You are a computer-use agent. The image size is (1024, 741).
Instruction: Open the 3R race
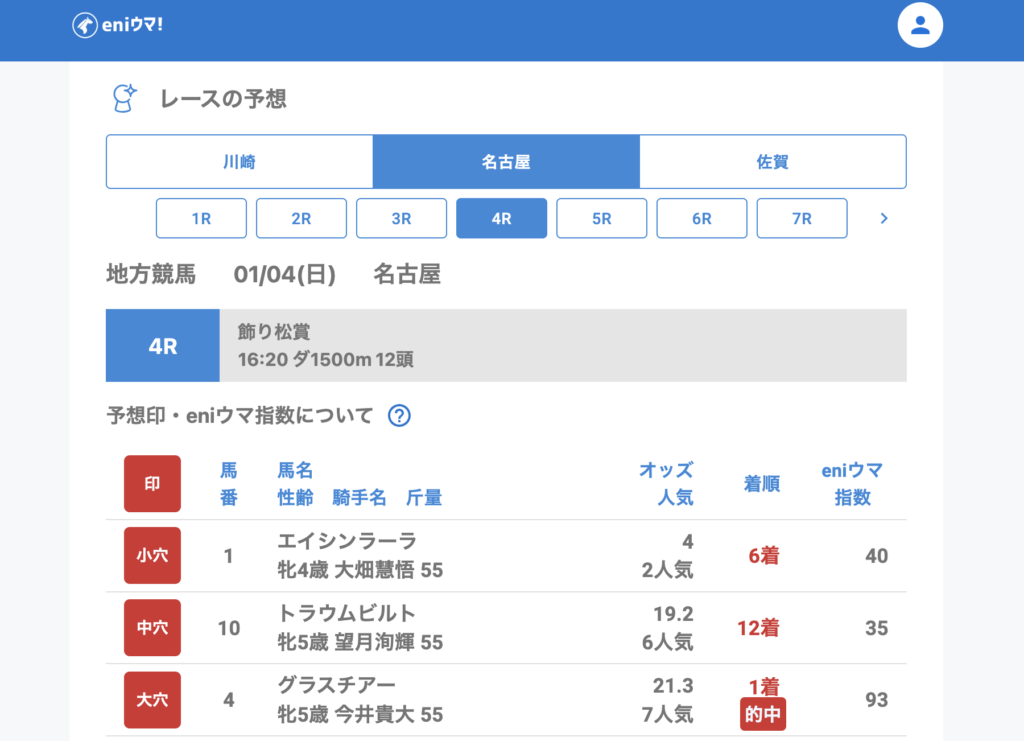[x=401, y=218]
